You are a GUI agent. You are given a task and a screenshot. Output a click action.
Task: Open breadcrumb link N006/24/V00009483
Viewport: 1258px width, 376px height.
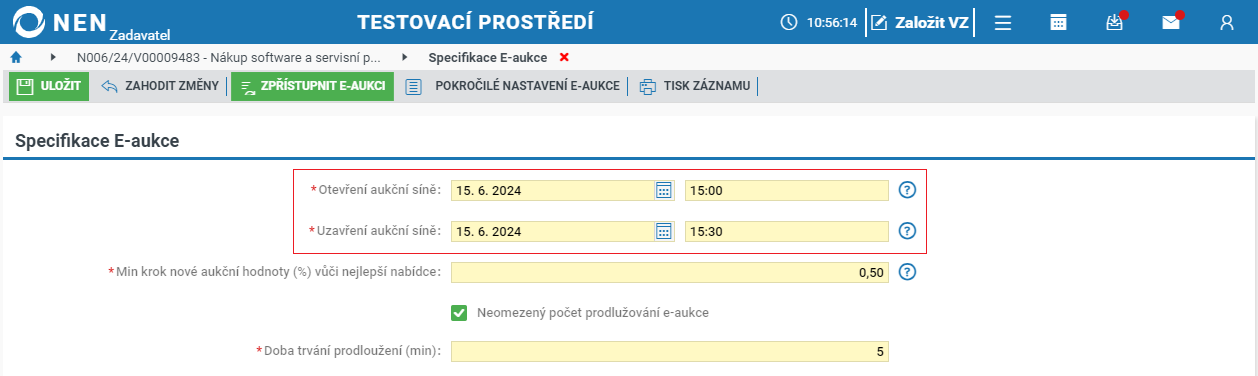tap(228, 58)
